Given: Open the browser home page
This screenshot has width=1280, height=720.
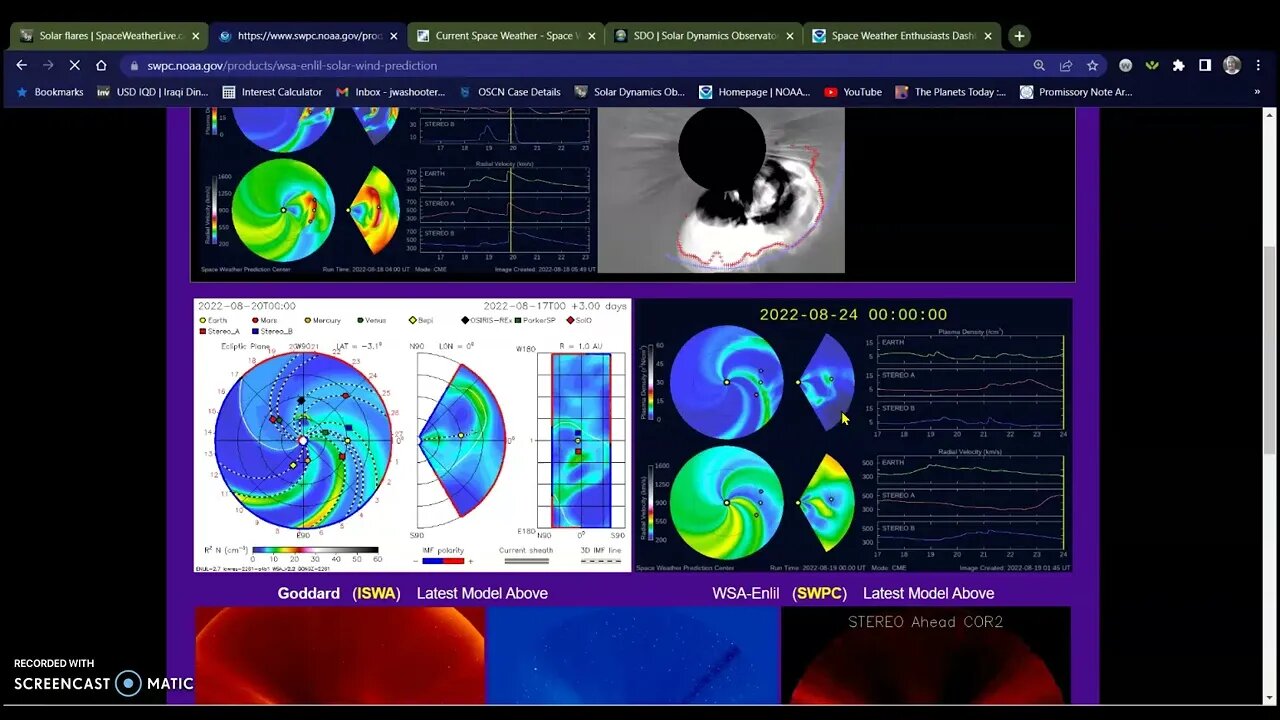Looking at the screenshot, I should tap(101, 65).
